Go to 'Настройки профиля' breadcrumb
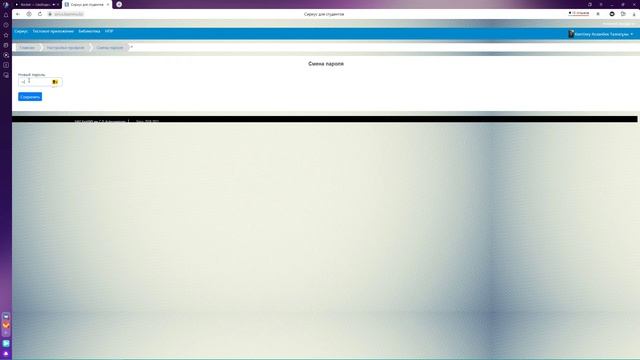 click(x=65, y=48)
